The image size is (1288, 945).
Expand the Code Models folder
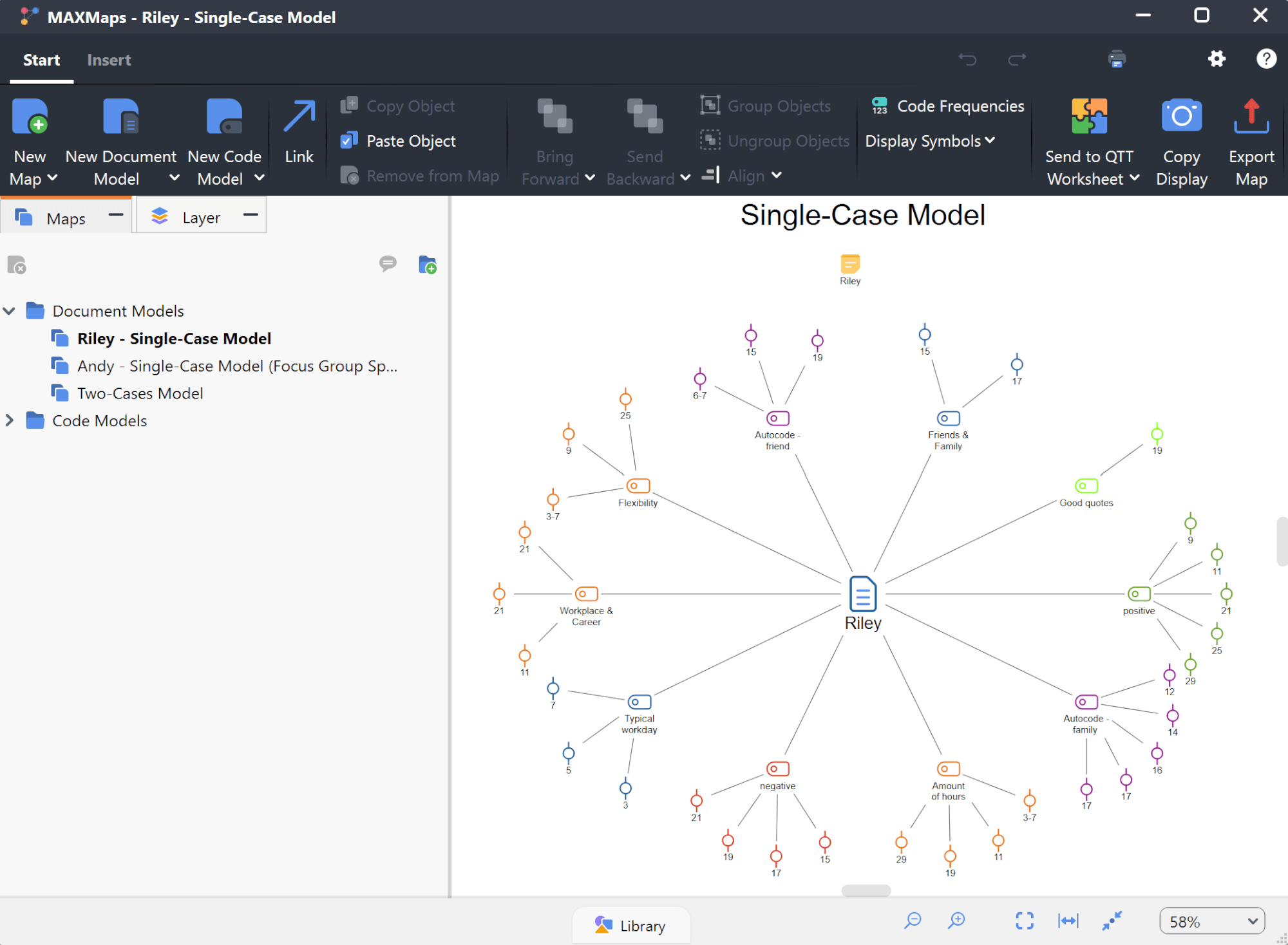pyautogui.click(x=9, y=420)
